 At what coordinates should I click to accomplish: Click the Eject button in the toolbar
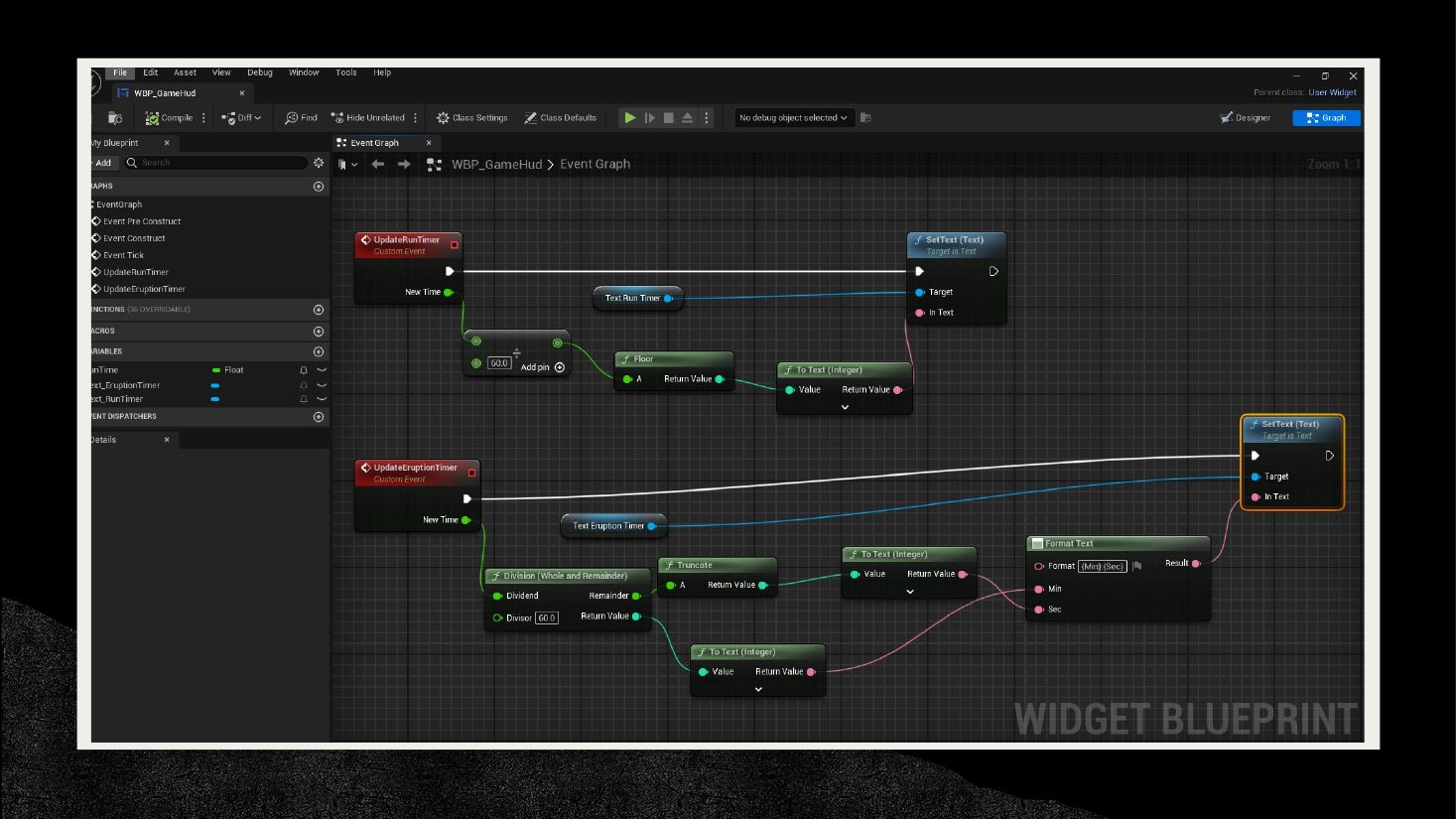687,117
